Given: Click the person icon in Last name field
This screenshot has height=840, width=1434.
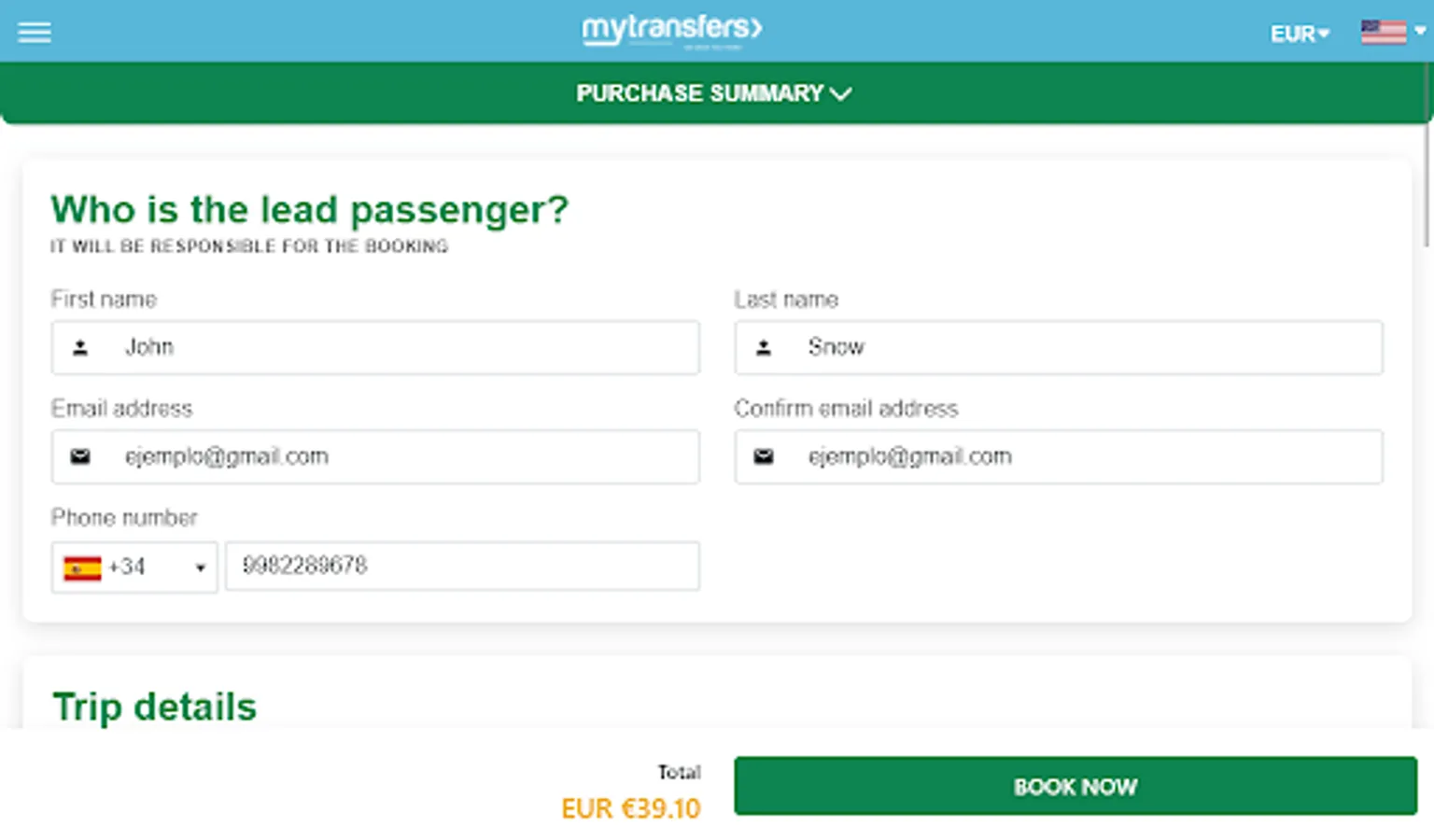Looking at the screenshot, I should coord(764,348).
